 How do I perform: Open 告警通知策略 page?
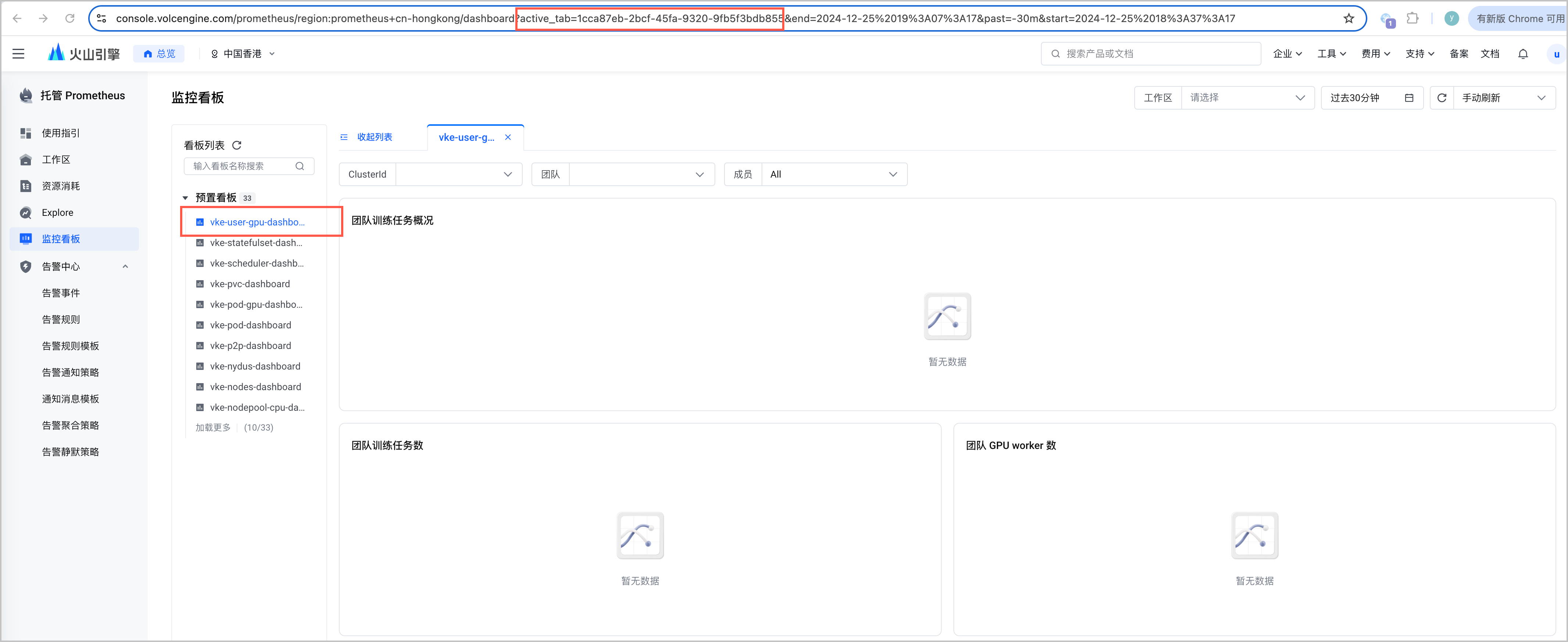pos(70,372)
